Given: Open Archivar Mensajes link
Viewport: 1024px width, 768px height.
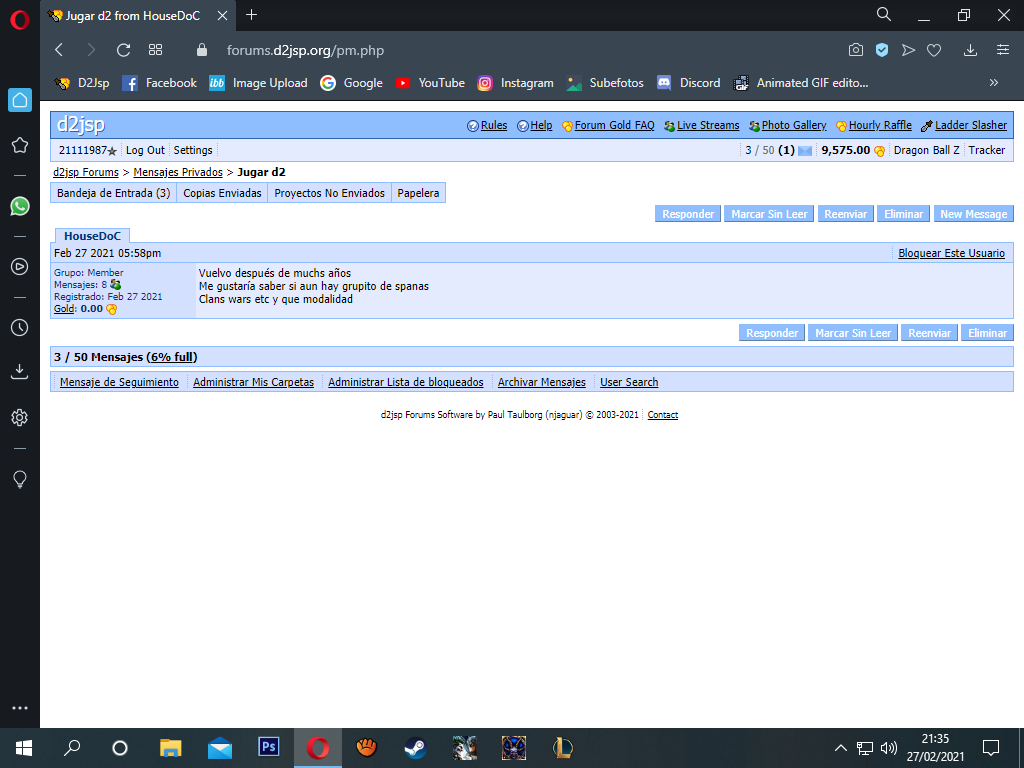Looking at the screenshot, I should click(x=541, y=382).
